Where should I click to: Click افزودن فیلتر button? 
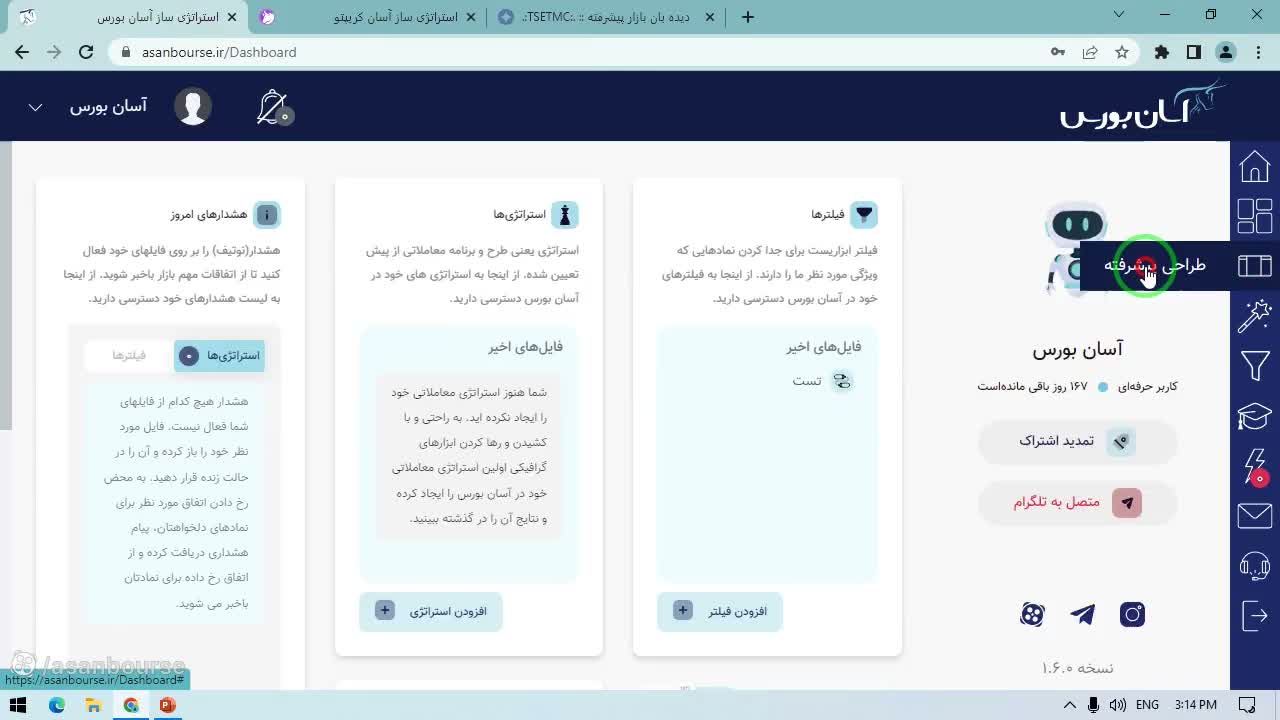(720, 611)
